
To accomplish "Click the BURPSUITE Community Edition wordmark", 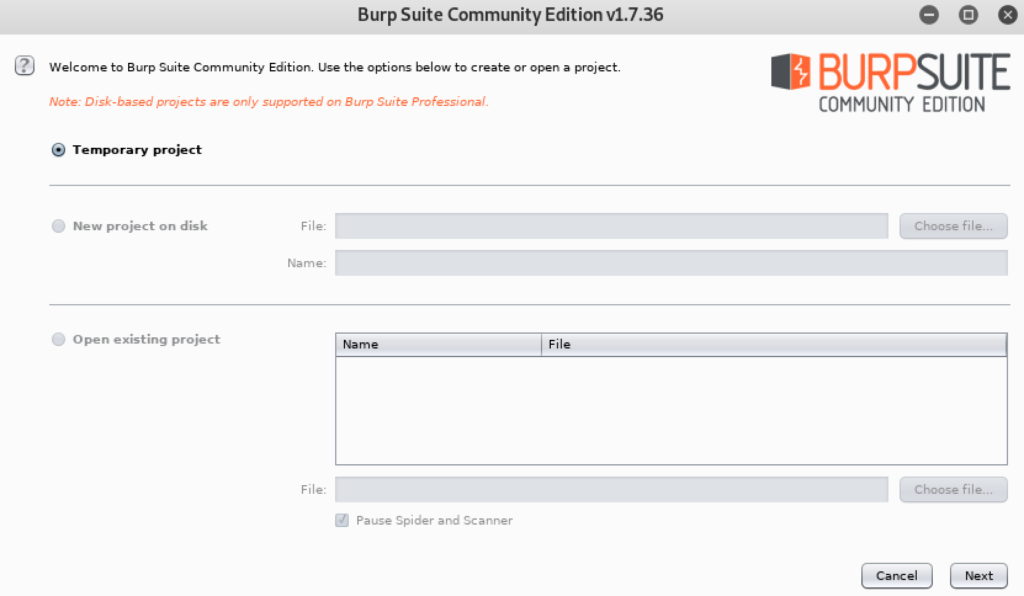I will 914,82.
